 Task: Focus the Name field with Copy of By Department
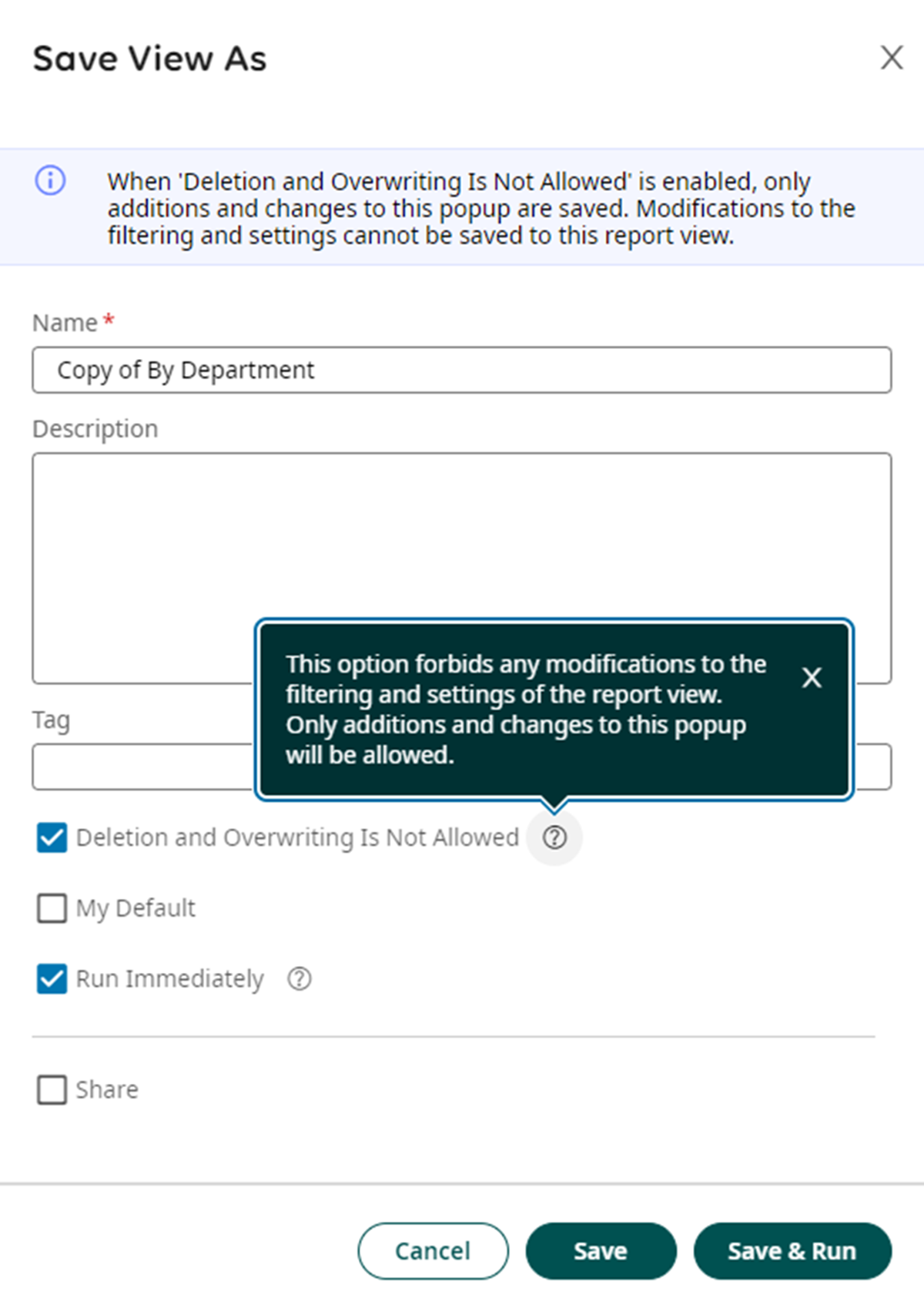[462, 370]
